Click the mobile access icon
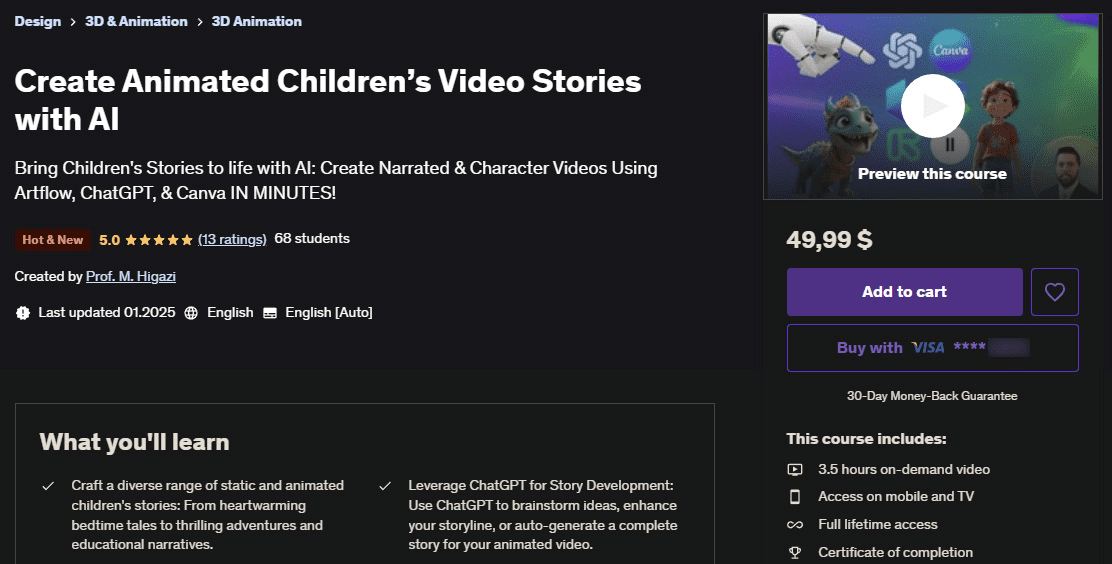This screenshot has height=564, width=1112. point(795,497)
